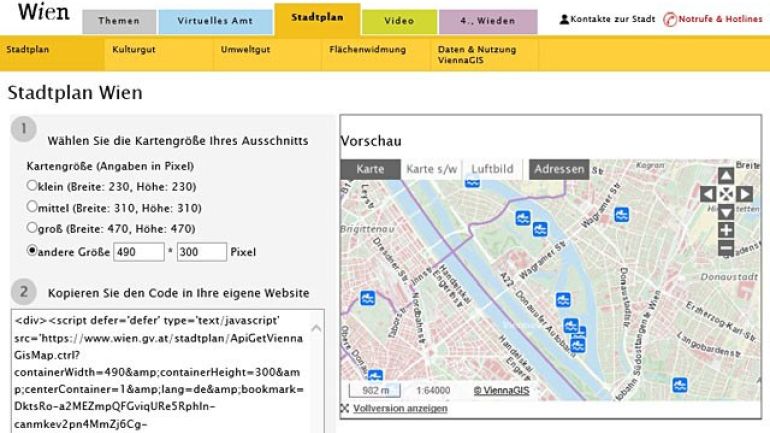Image resolution: width=770 pixels, height=433 pixels.
Task: Click the phone icon beside Notrufe & Hotlines
Action: [x=670, y=19]
